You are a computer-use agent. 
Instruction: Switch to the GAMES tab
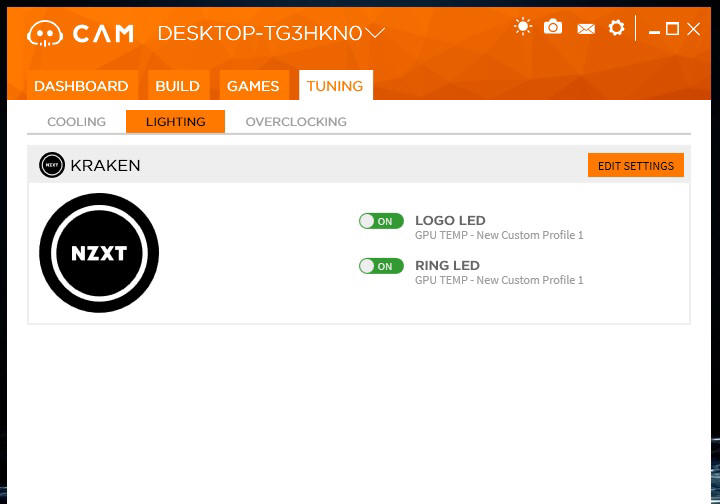pyautogui.click(x=253, y=85)
